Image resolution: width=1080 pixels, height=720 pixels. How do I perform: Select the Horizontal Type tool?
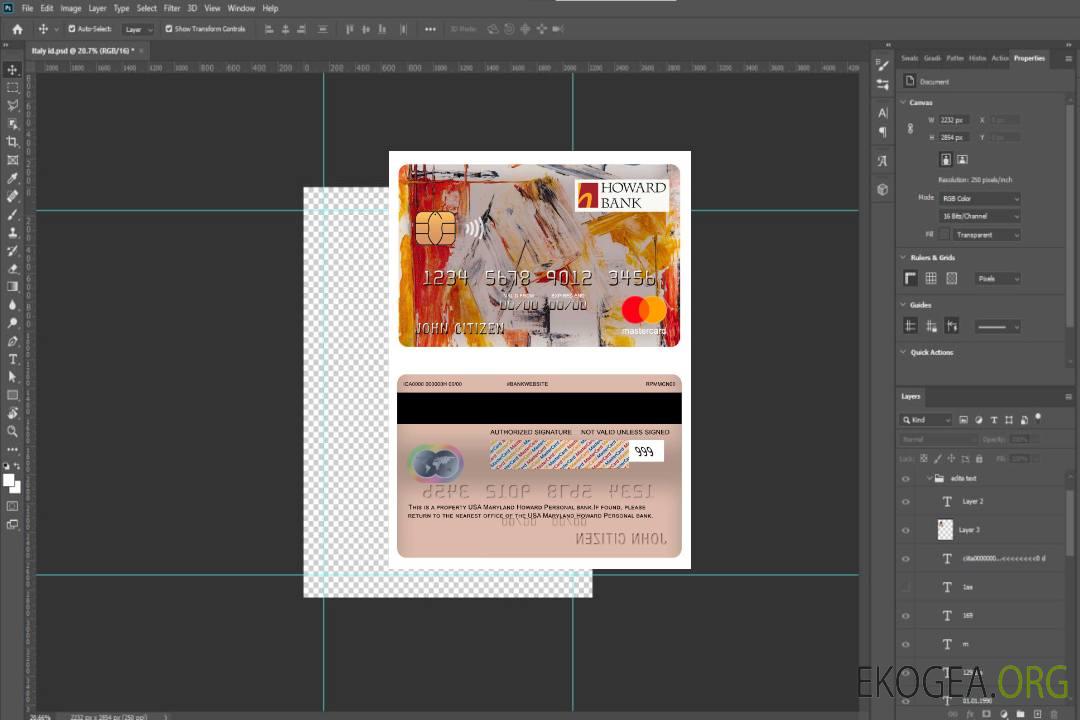pos(13,359)
